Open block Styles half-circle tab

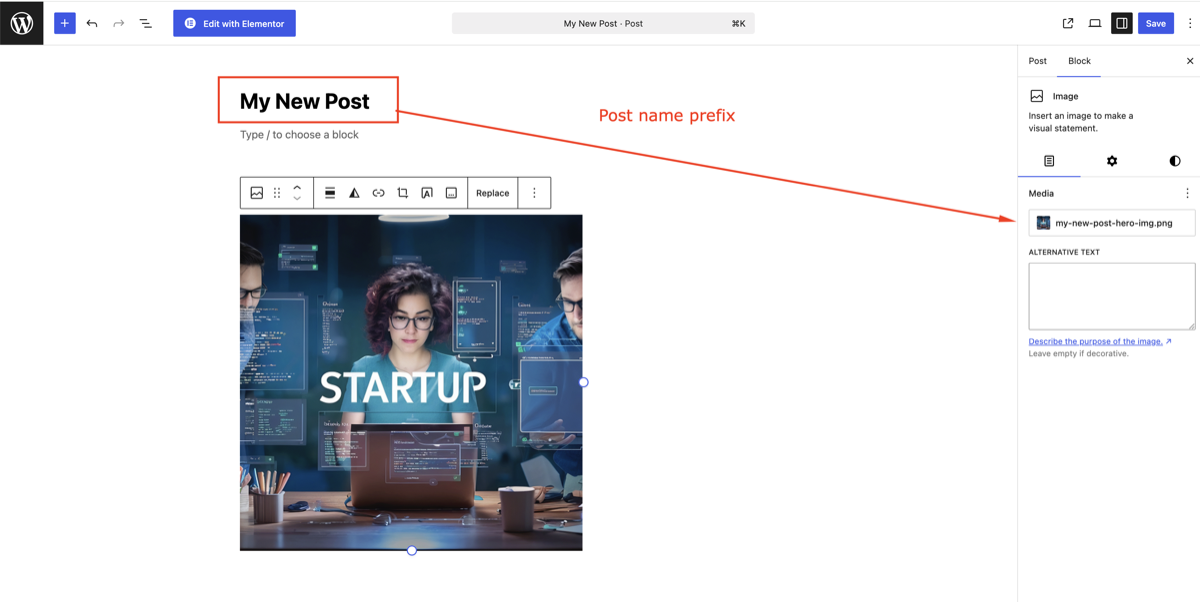(x=1175, y=161)
